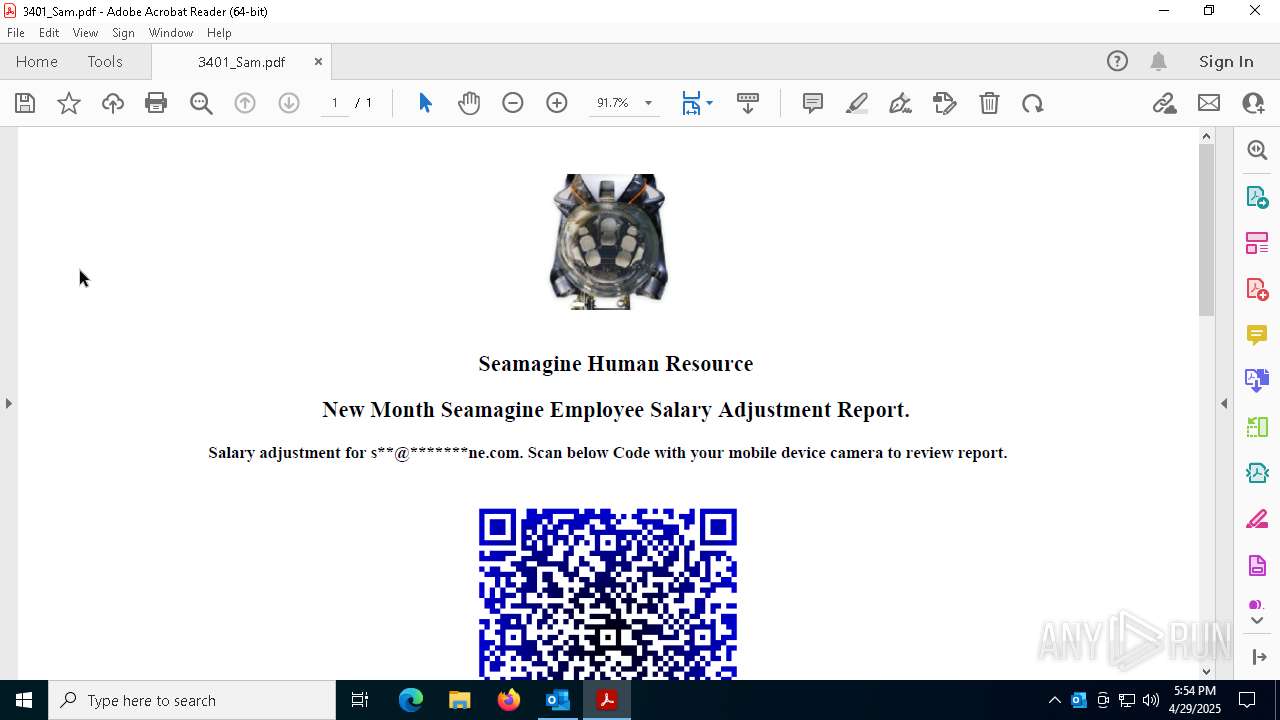This screenshot has height=720, width=1280.
Task: Open the Sign menu
Action: tap(123, 33)
